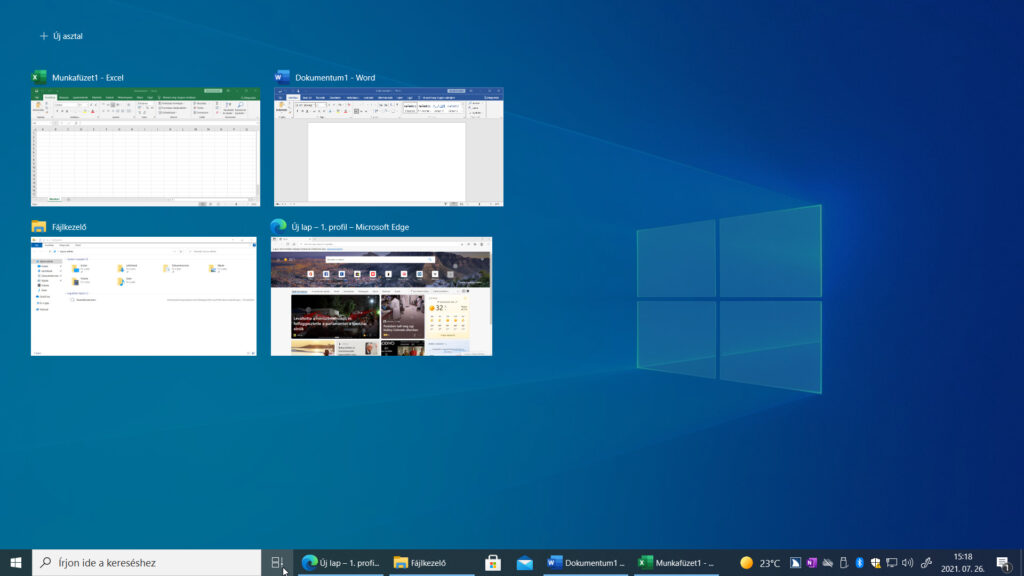Screen dimensions: 1024x576
Task: Switch to Munkafüzet1 via the Excel taskbar button
Action: [x=677, y=562]
